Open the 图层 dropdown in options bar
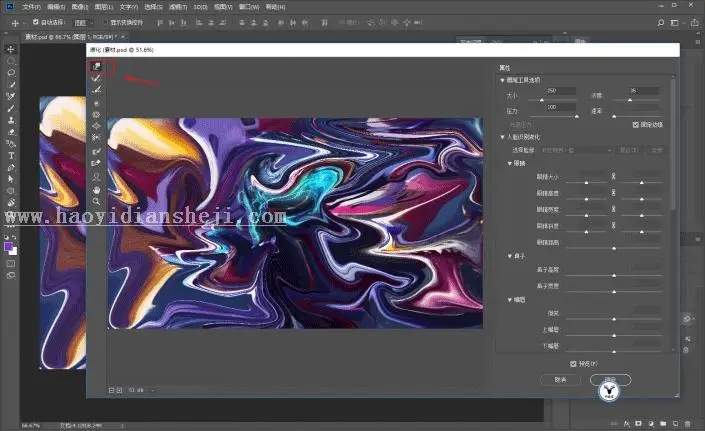The image size is (705, 431). (x=84, y=22)
